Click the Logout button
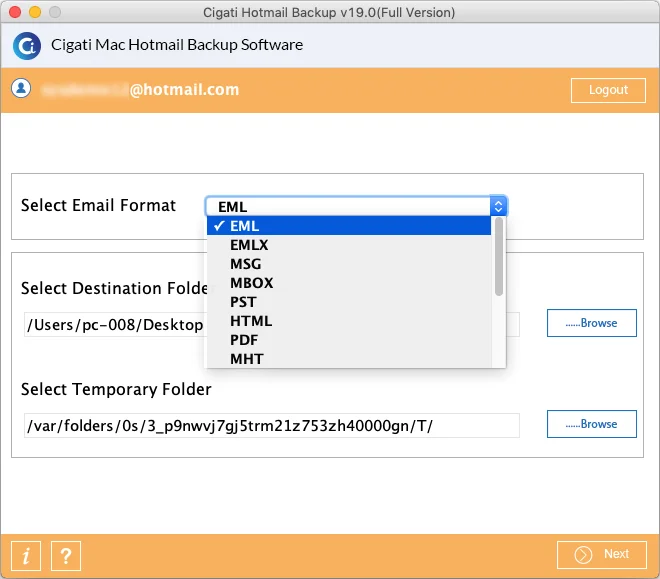Screen dimensions: 660x579 click(608, 90)
